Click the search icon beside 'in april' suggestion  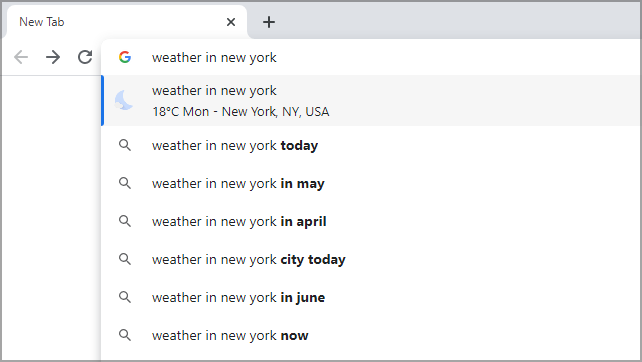coord(125,221)
